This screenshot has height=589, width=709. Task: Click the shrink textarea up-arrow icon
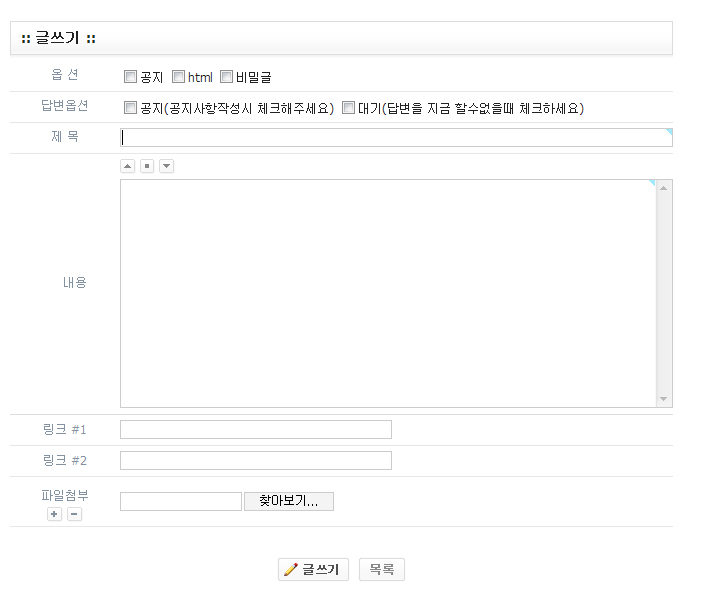tap(128, 166)
